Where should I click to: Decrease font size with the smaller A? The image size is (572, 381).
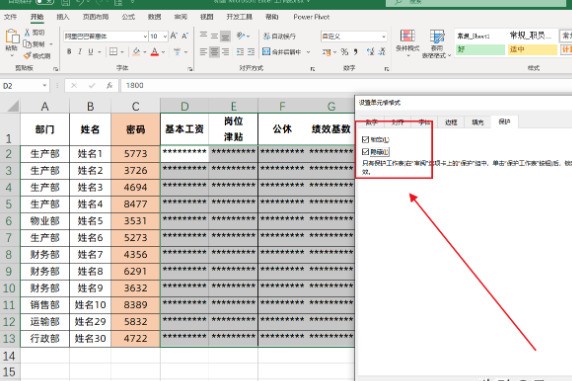185,36
